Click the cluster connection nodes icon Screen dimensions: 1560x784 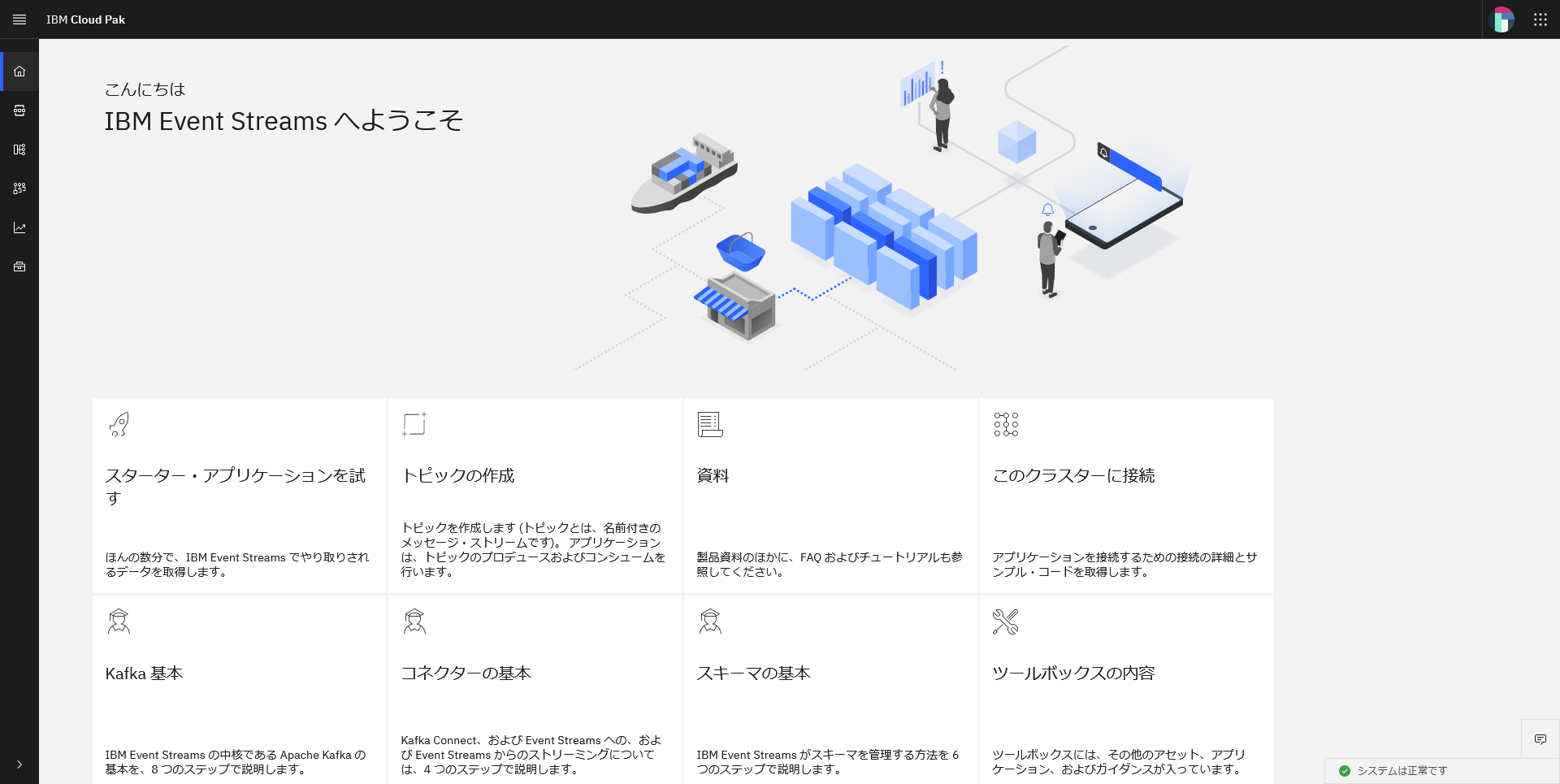[1006, 424]
